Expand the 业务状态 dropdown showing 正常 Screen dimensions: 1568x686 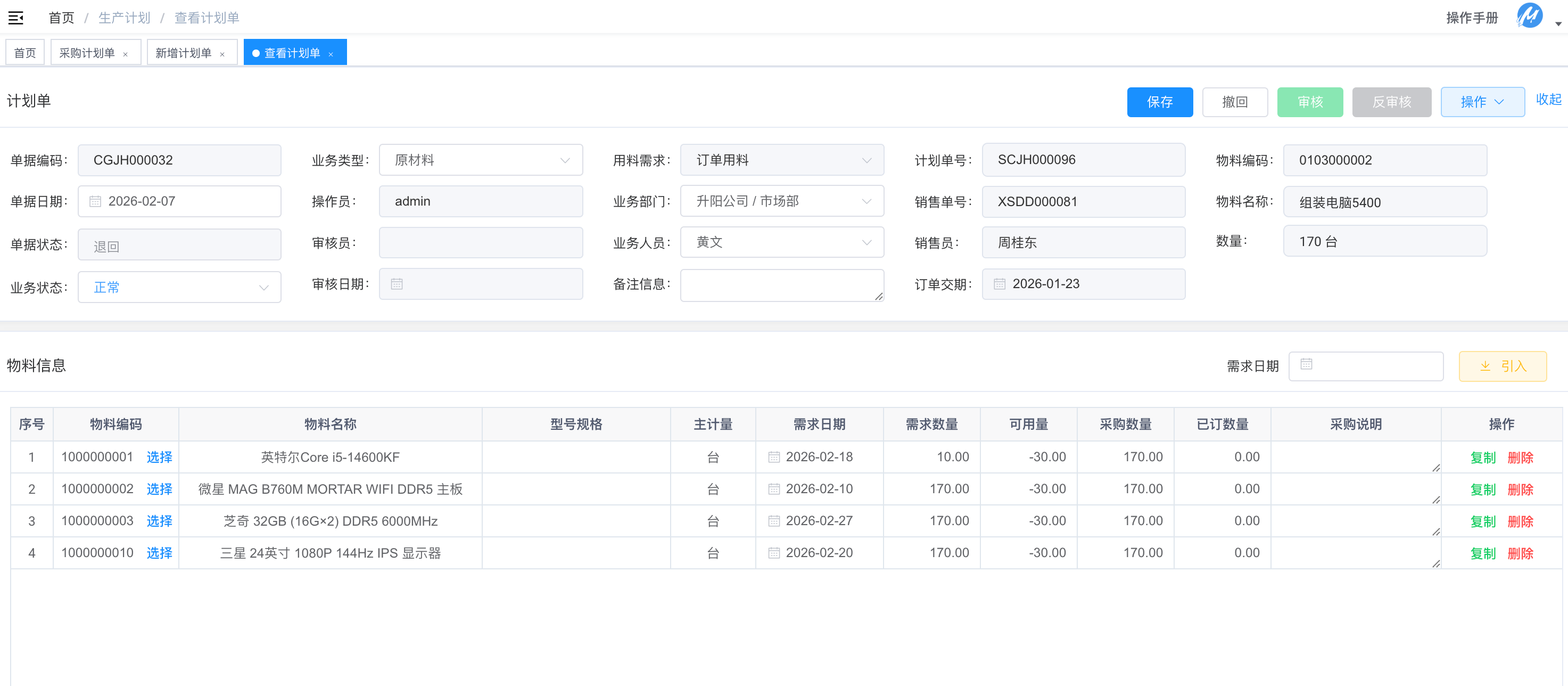click(179, 287)
